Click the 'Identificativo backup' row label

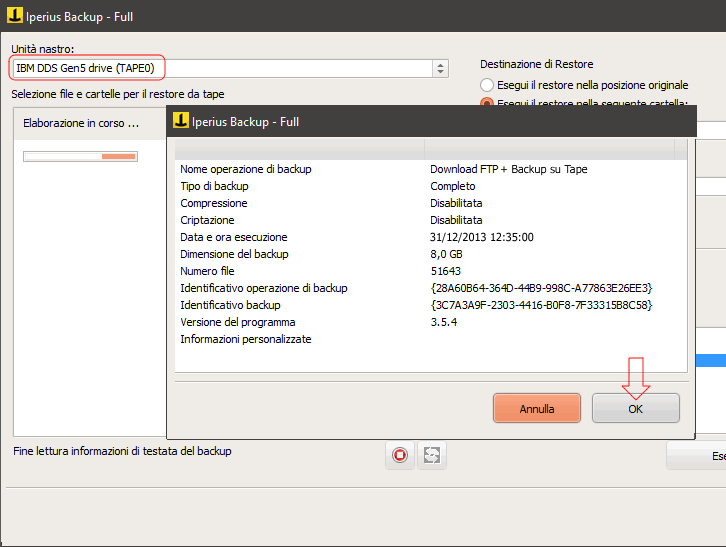pos(230,305)
